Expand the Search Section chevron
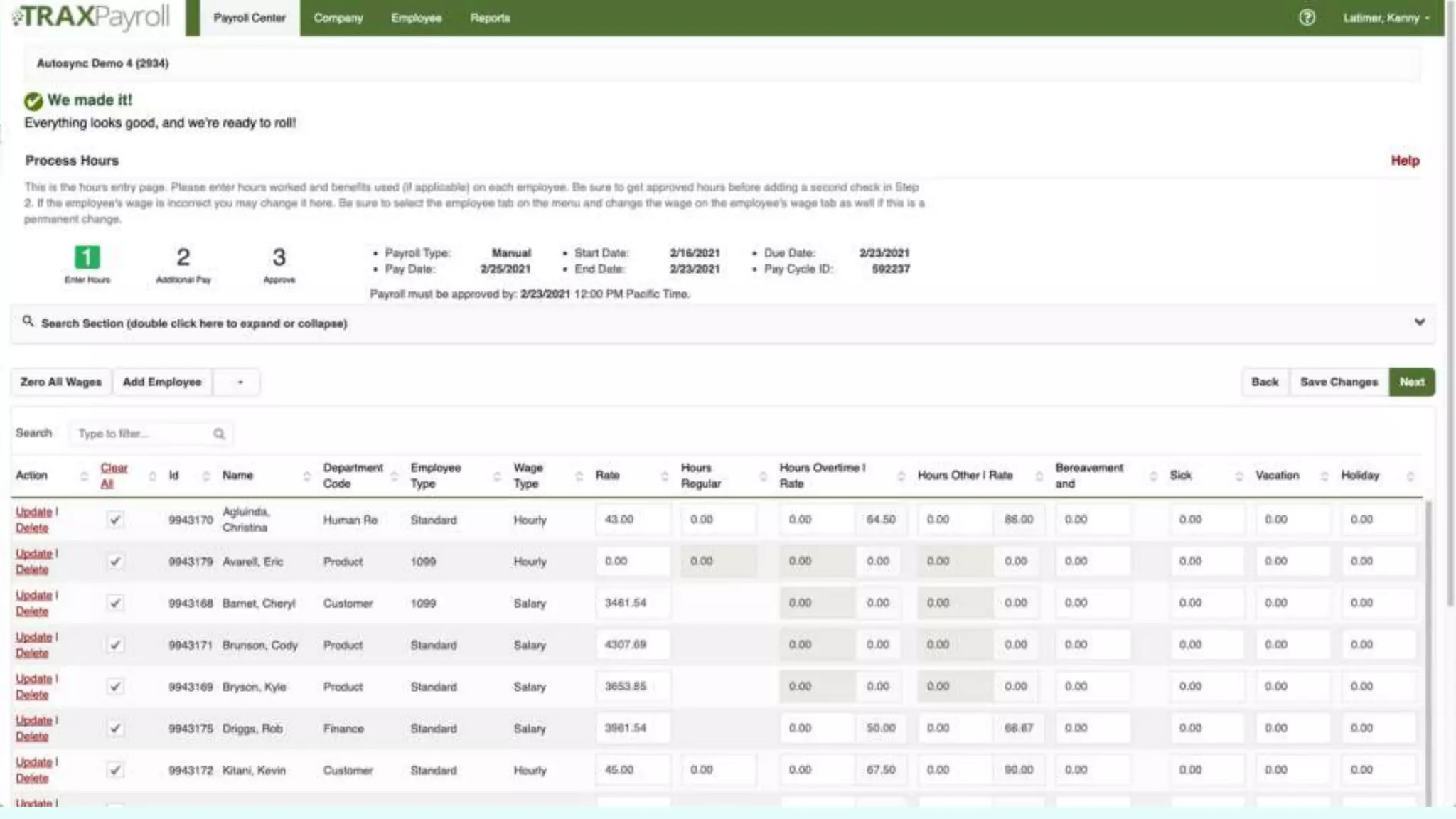The width and height of the screenshot is (1456, 819). (1419, 322)
